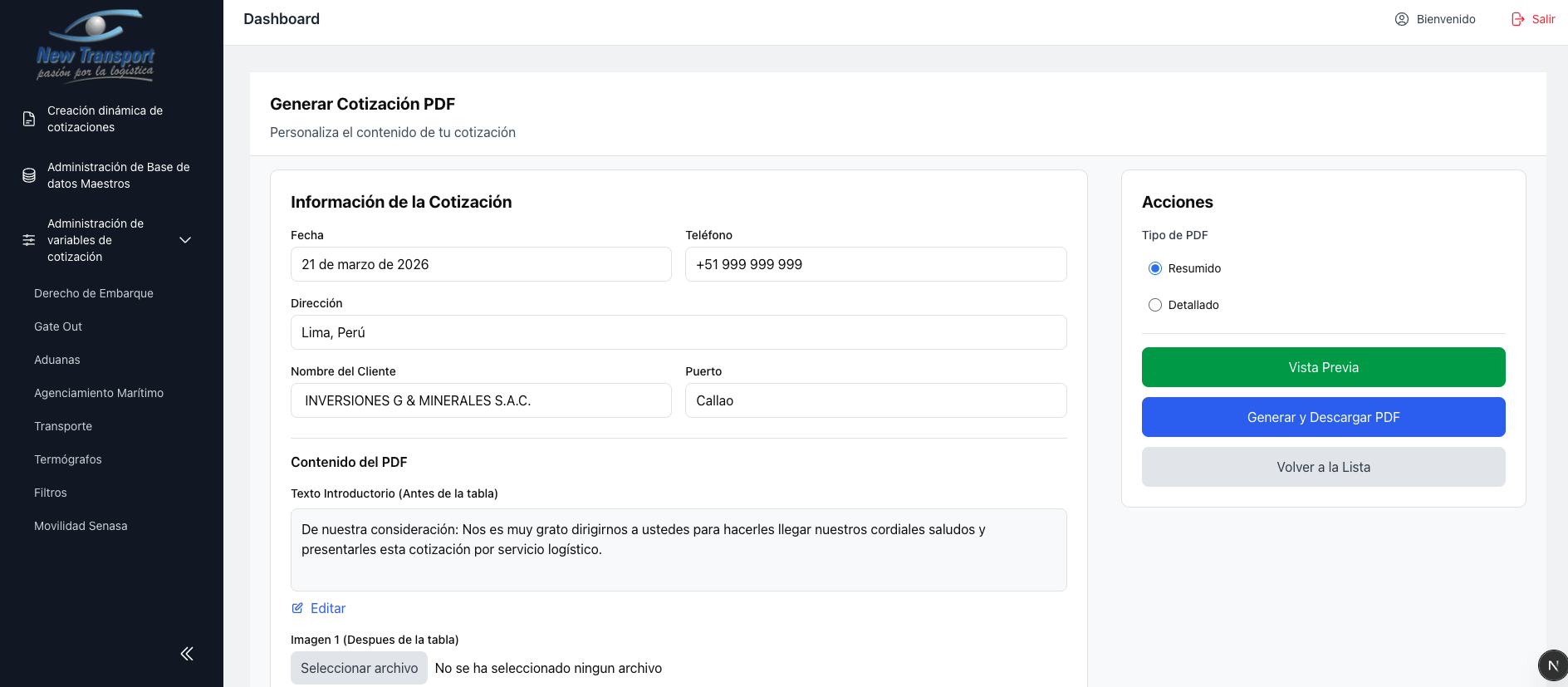Select the Detallado PDF type
The height and width of the screenshot is (687, 1568).
click(x=1155, y=305)
